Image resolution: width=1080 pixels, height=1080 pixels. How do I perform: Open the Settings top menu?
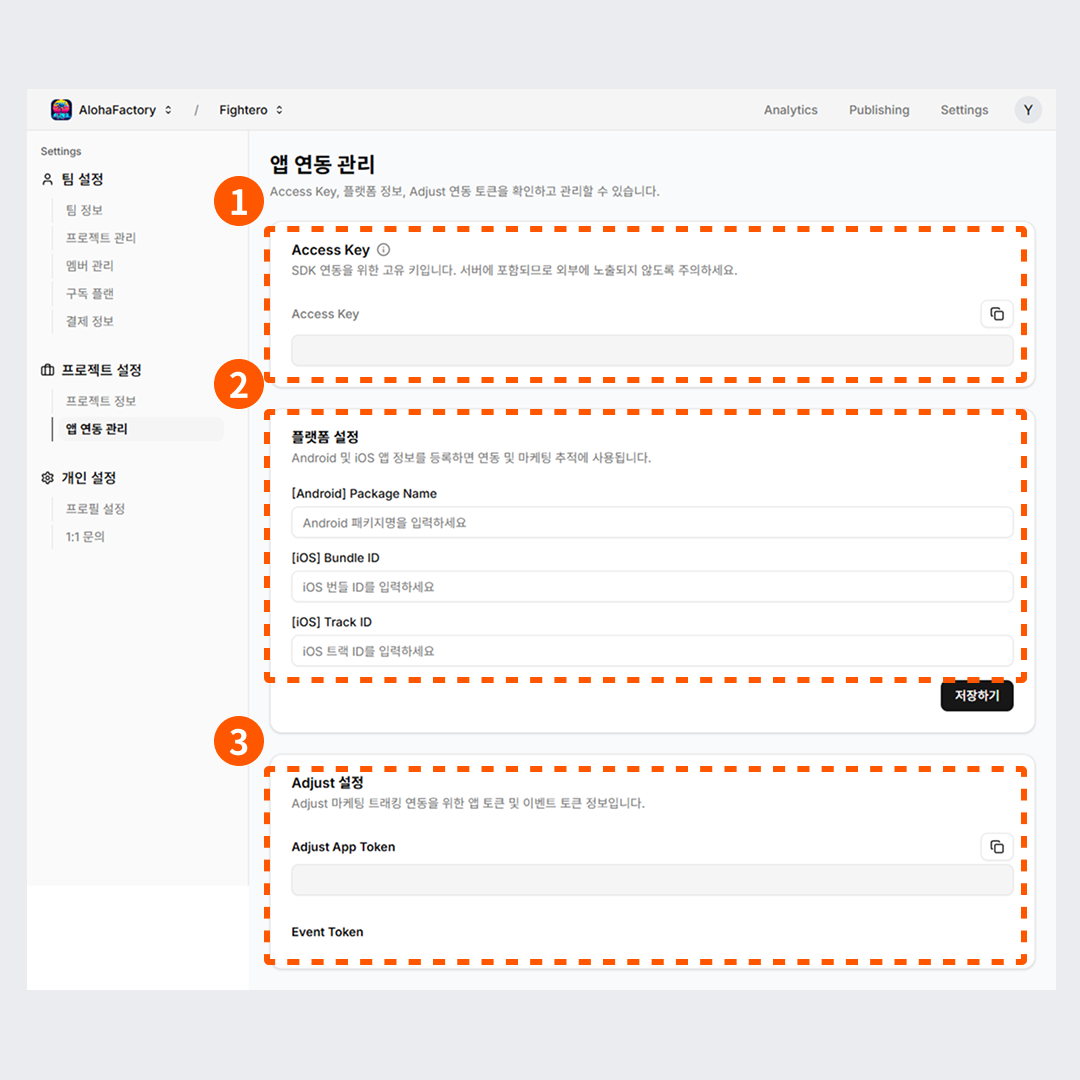[x=964, y=110]
